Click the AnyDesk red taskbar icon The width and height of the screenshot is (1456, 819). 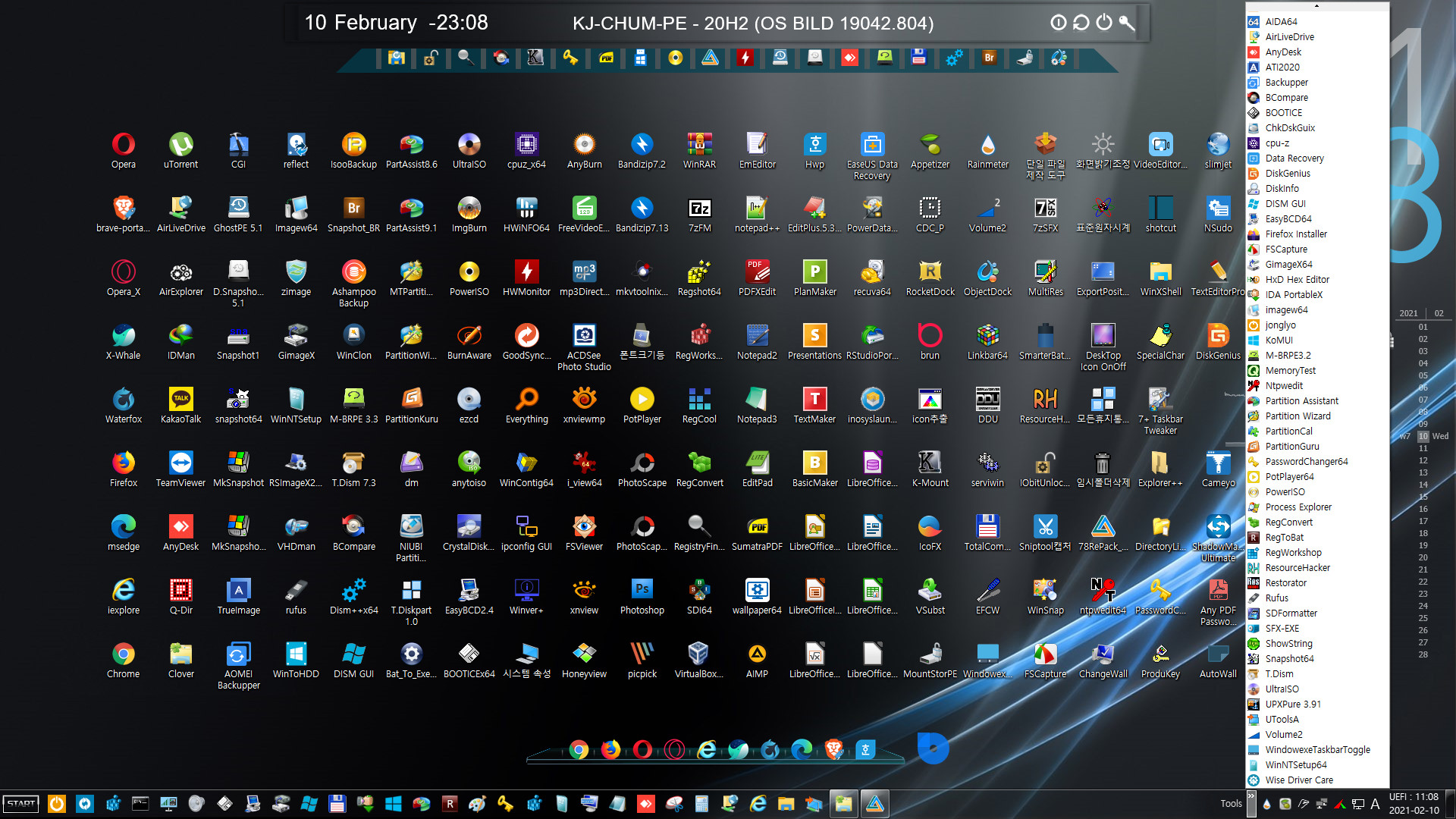[x=645, y=804]
